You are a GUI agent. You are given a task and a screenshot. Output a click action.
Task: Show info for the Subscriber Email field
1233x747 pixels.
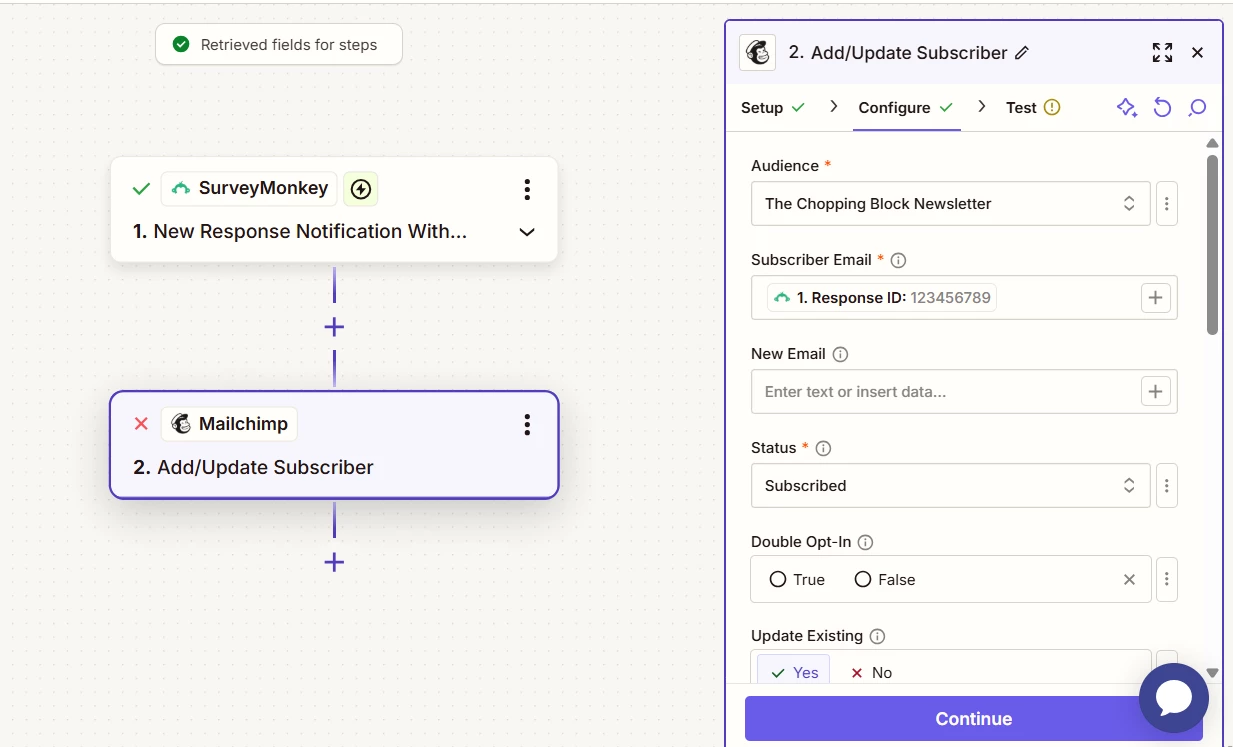coord(898,260)
